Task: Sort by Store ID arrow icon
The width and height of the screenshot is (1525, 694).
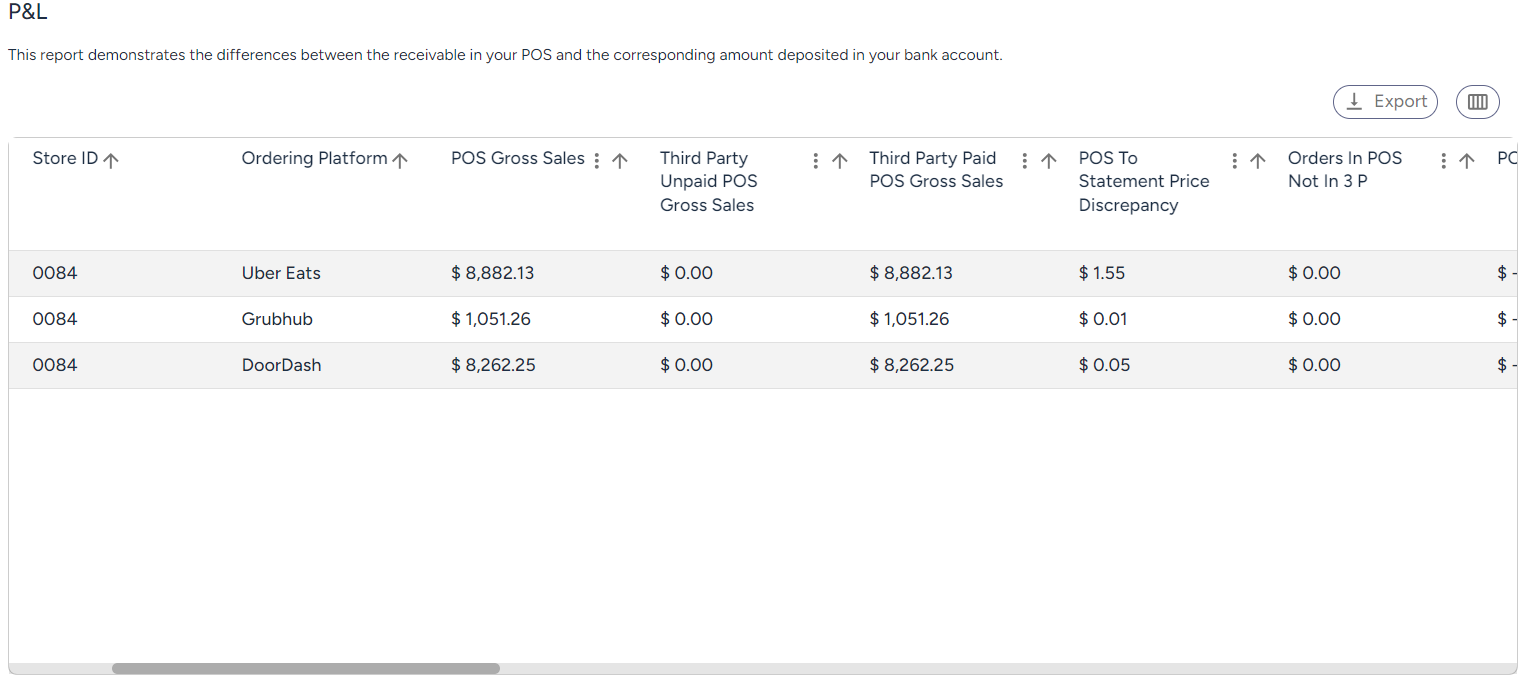Action: tap(111, 160)
